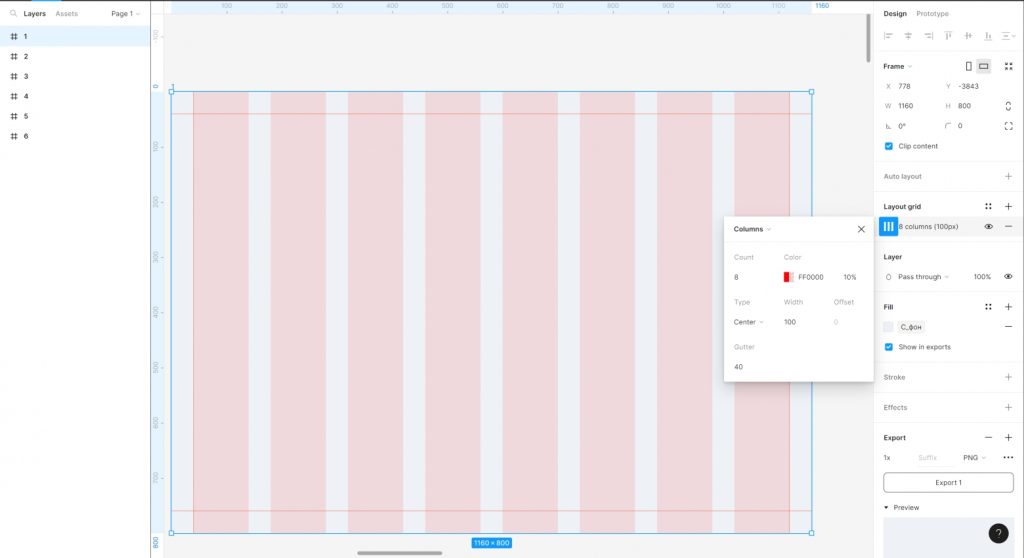The image size is (1024, 558).
Task: Click resize to fit icon
Action: click(x=1008, y=66)
